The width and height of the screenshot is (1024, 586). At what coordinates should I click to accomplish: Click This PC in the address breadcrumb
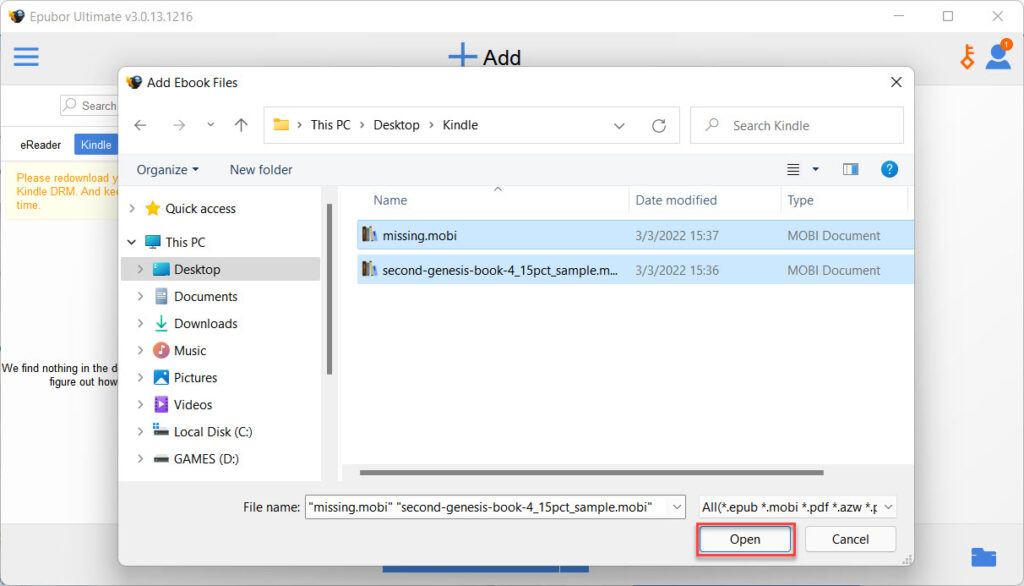pyautogui.click(x=330, y=125)
